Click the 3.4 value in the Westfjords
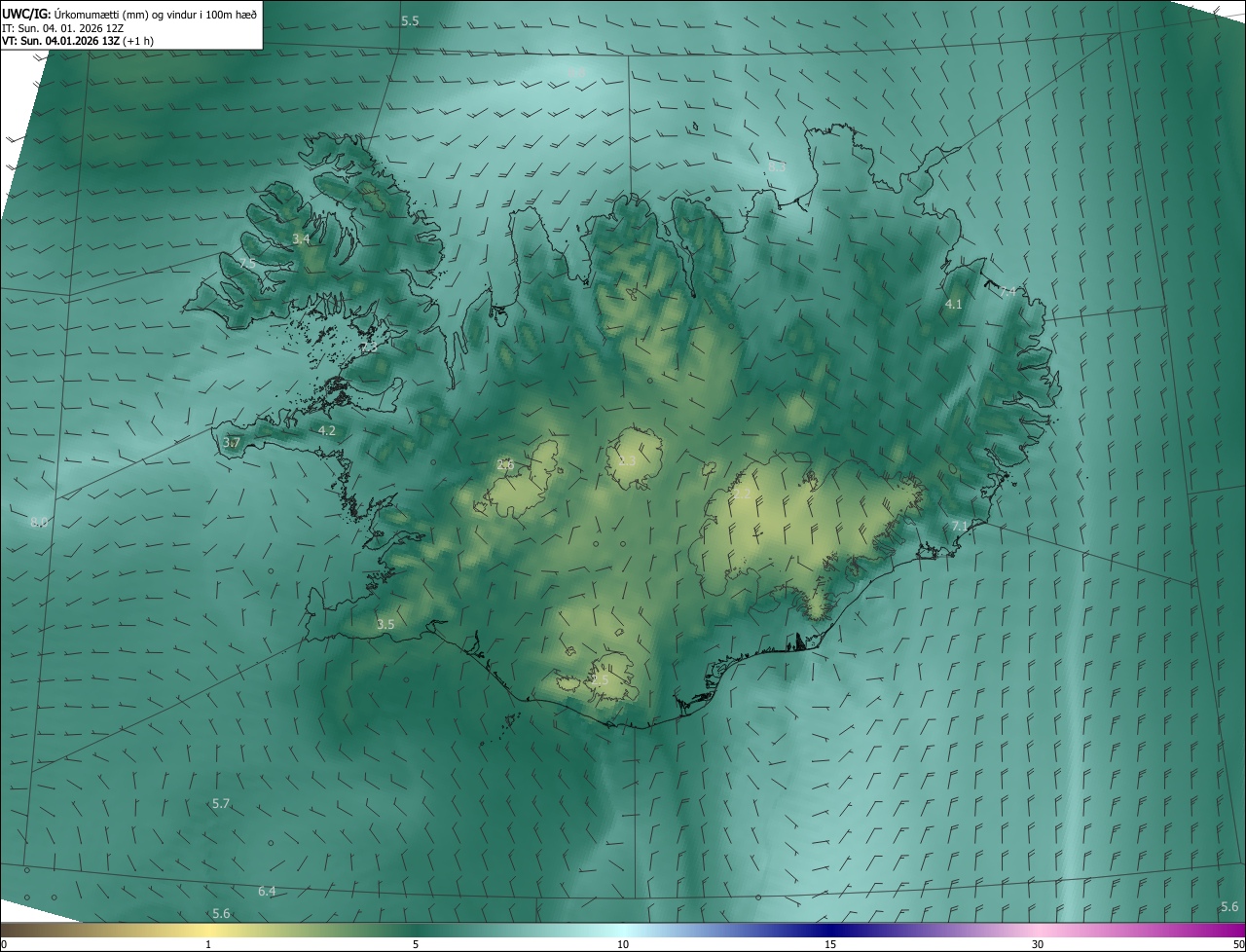1246x952 pixels. point(301,238)
